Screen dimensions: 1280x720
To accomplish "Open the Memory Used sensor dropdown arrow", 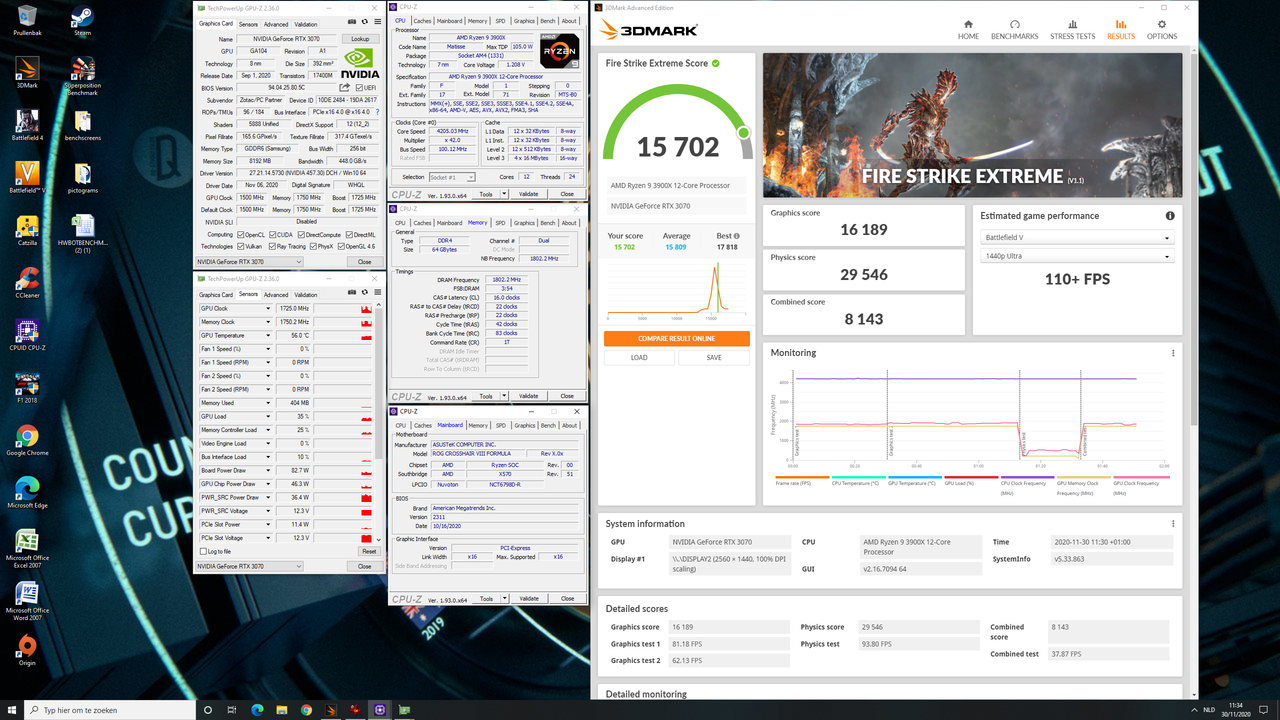I will tap(268, 403).
